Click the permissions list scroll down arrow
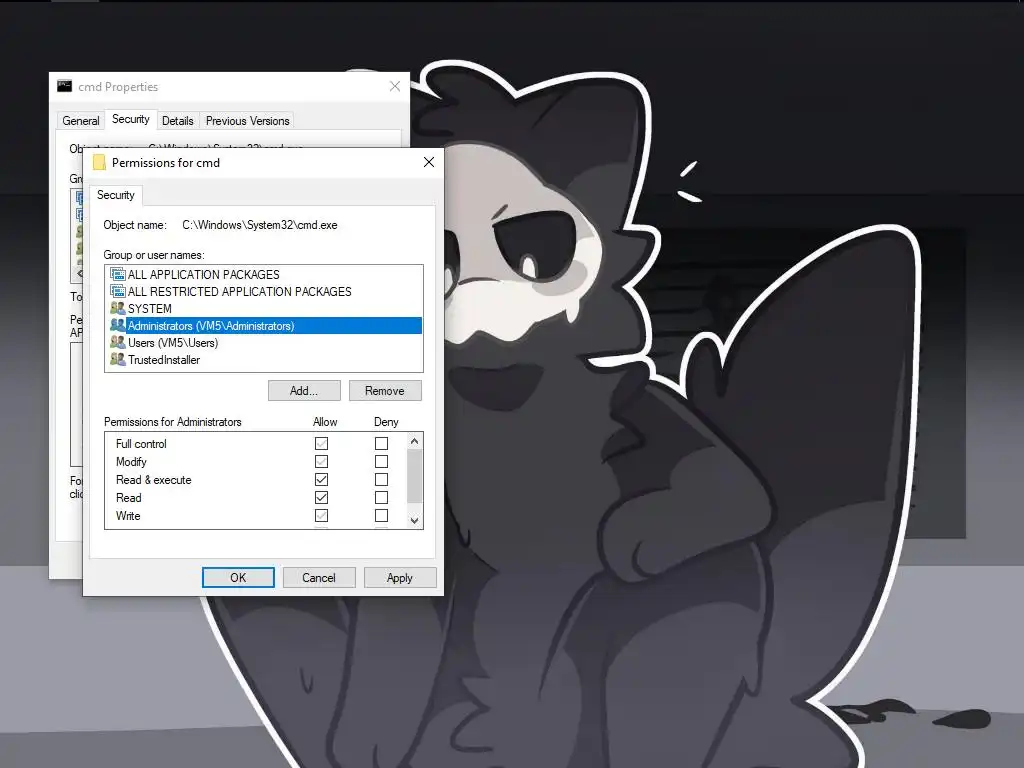 pos(415,520)
